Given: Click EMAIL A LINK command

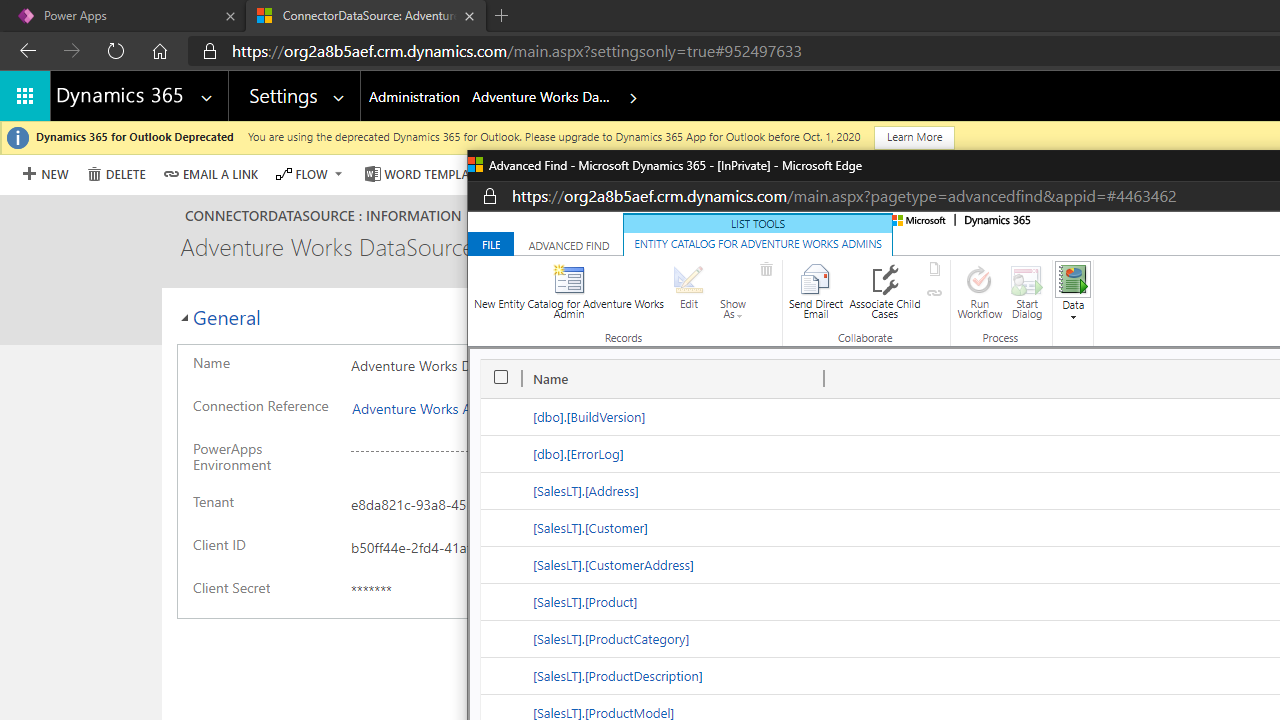Looking at the screenshot, I should tap(211, 174).
